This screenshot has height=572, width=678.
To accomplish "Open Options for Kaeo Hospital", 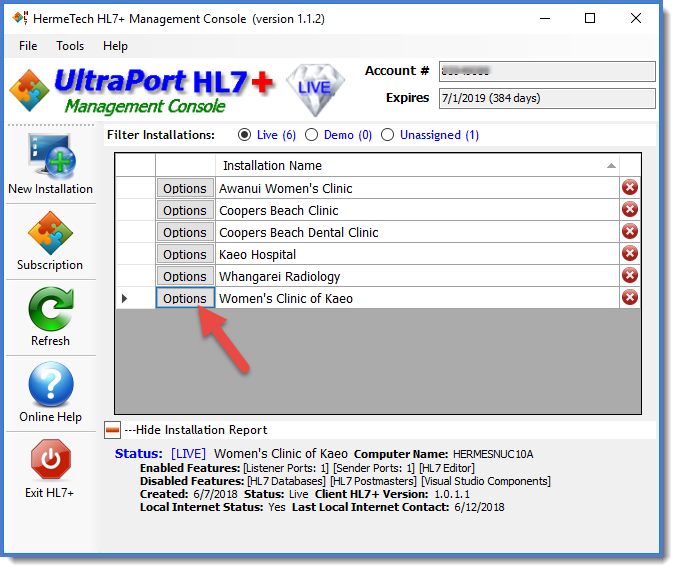I will 185,255.
